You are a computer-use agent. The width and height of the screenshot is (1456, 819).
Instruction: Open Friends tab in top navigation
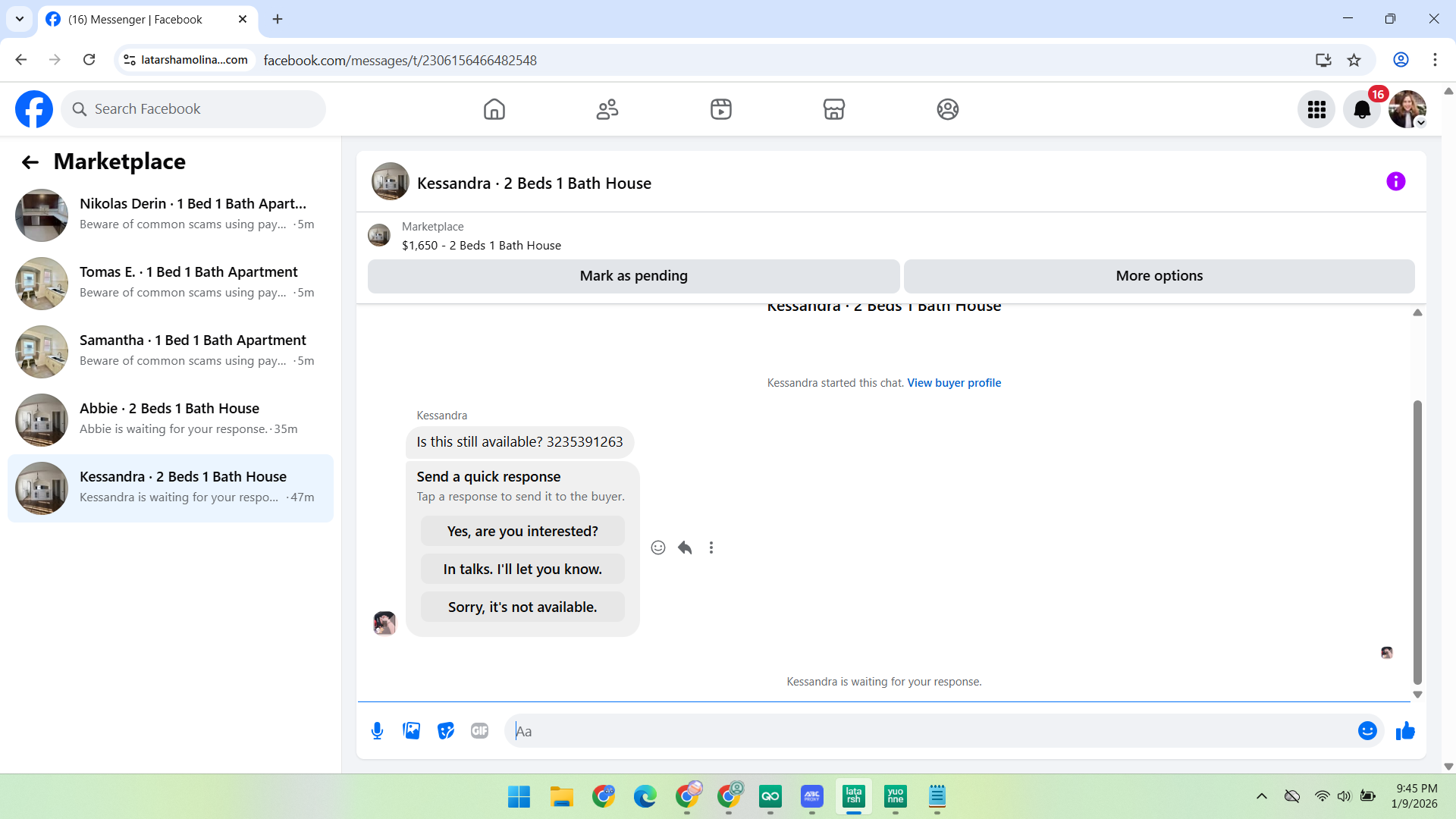[607, 110]
